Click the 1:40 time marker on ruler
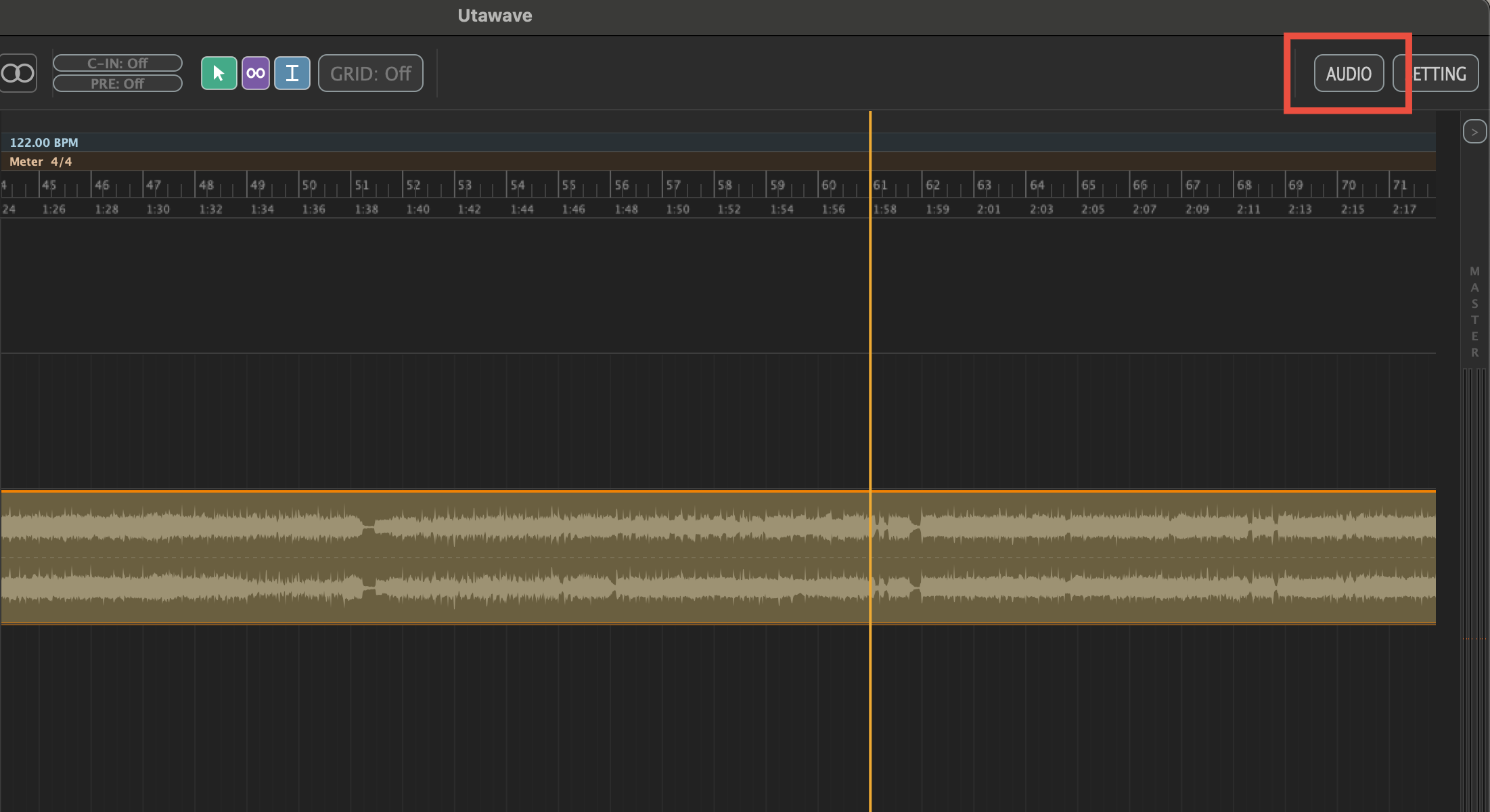The image size is (1490, 812). pyautogui.click(x=417, y=209)
